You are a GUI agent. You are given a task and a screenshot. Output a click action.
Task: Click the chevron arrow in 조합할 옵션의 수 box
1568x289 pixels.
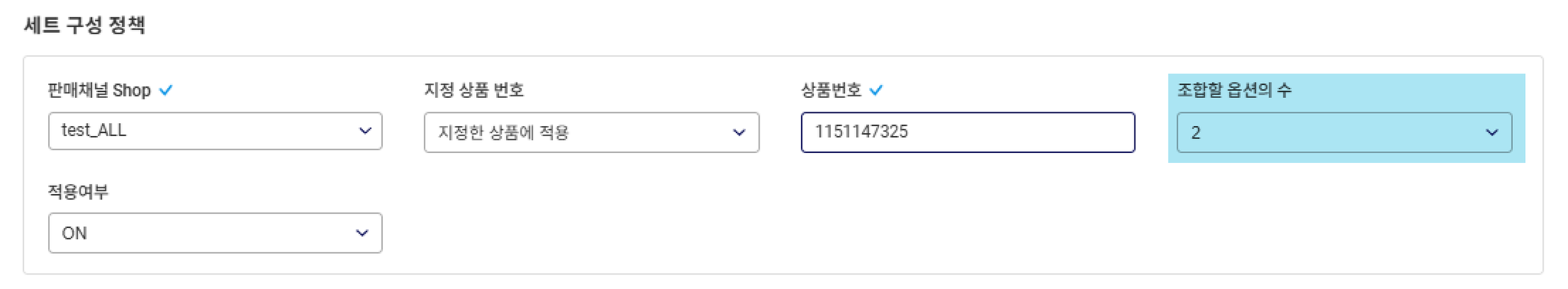tap(1491, 132)
